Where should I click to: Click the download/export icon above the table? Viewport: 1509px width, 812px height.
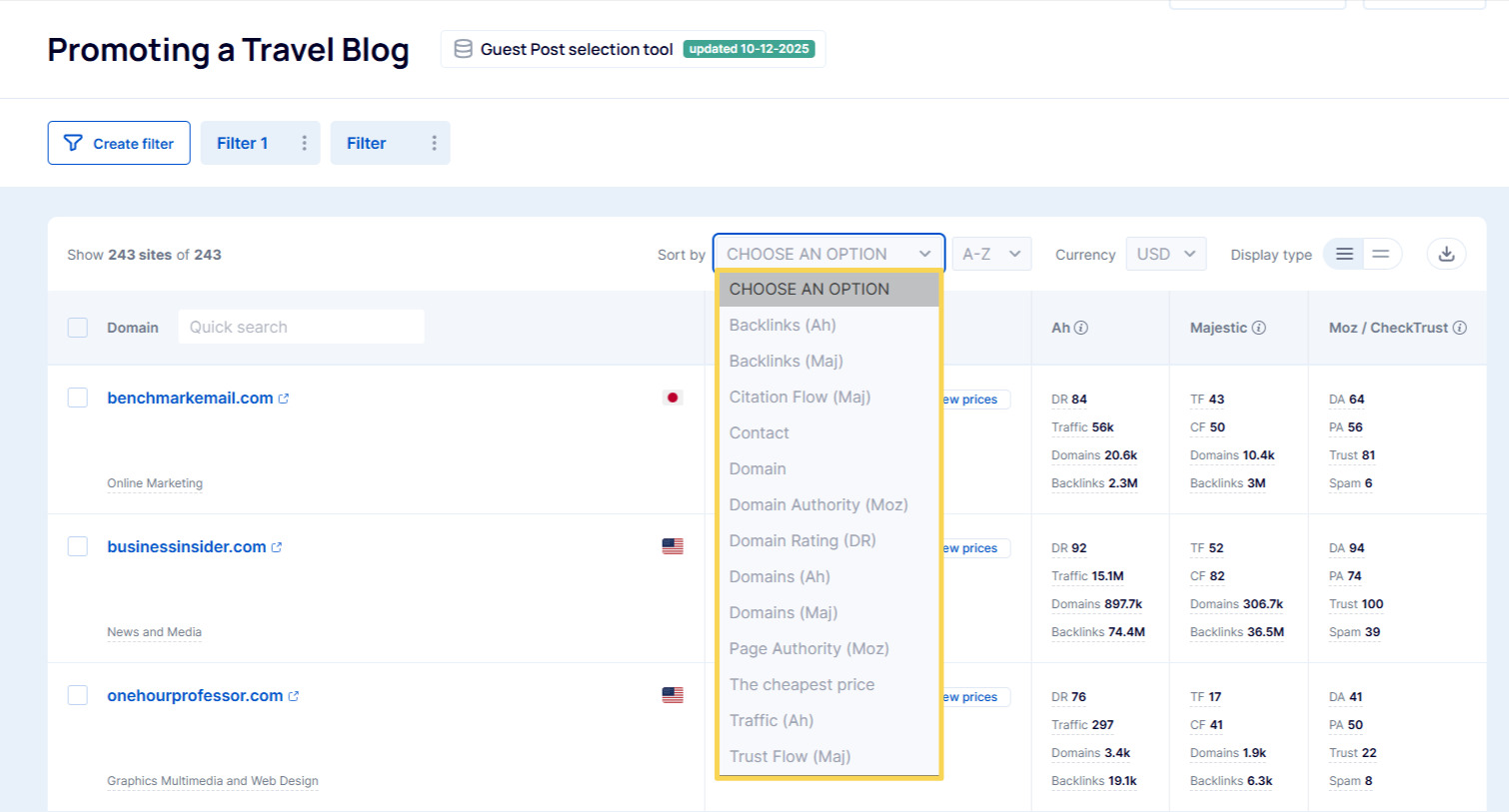point(1445,254)
